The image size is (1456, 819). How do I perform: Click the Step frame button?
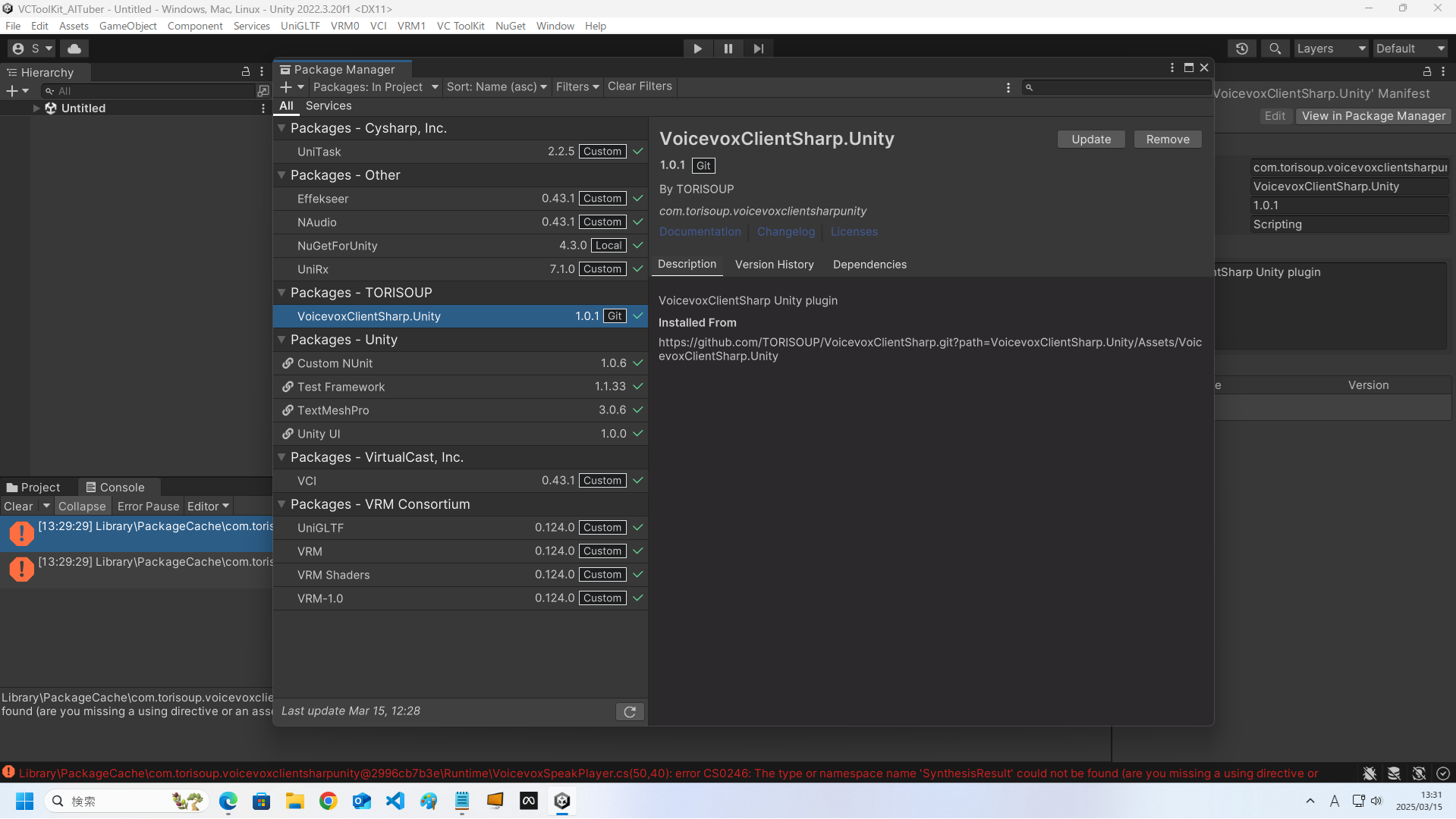coord(759,49)
